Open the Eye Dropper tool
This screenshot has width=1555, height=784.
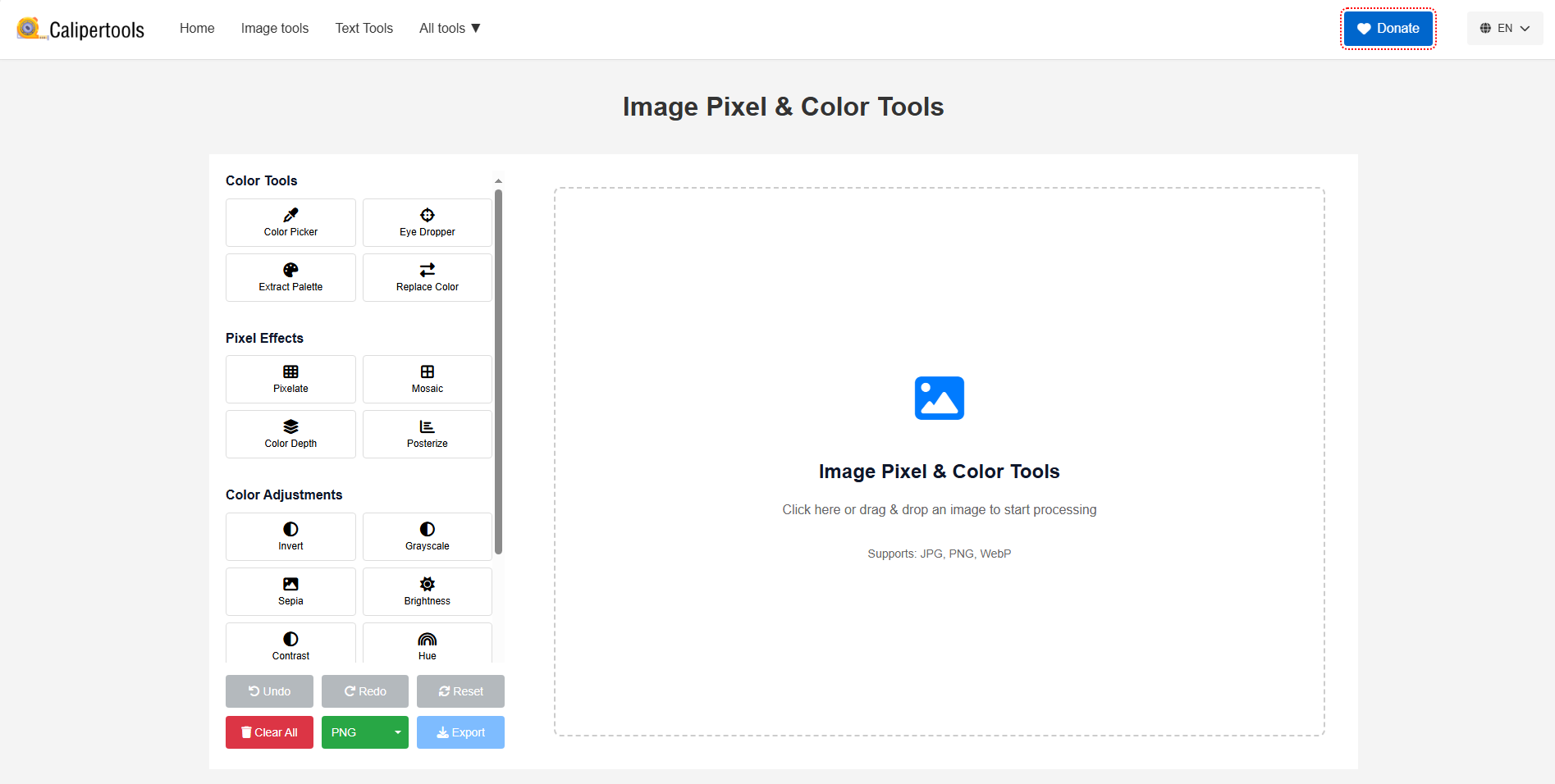[427, 222]
